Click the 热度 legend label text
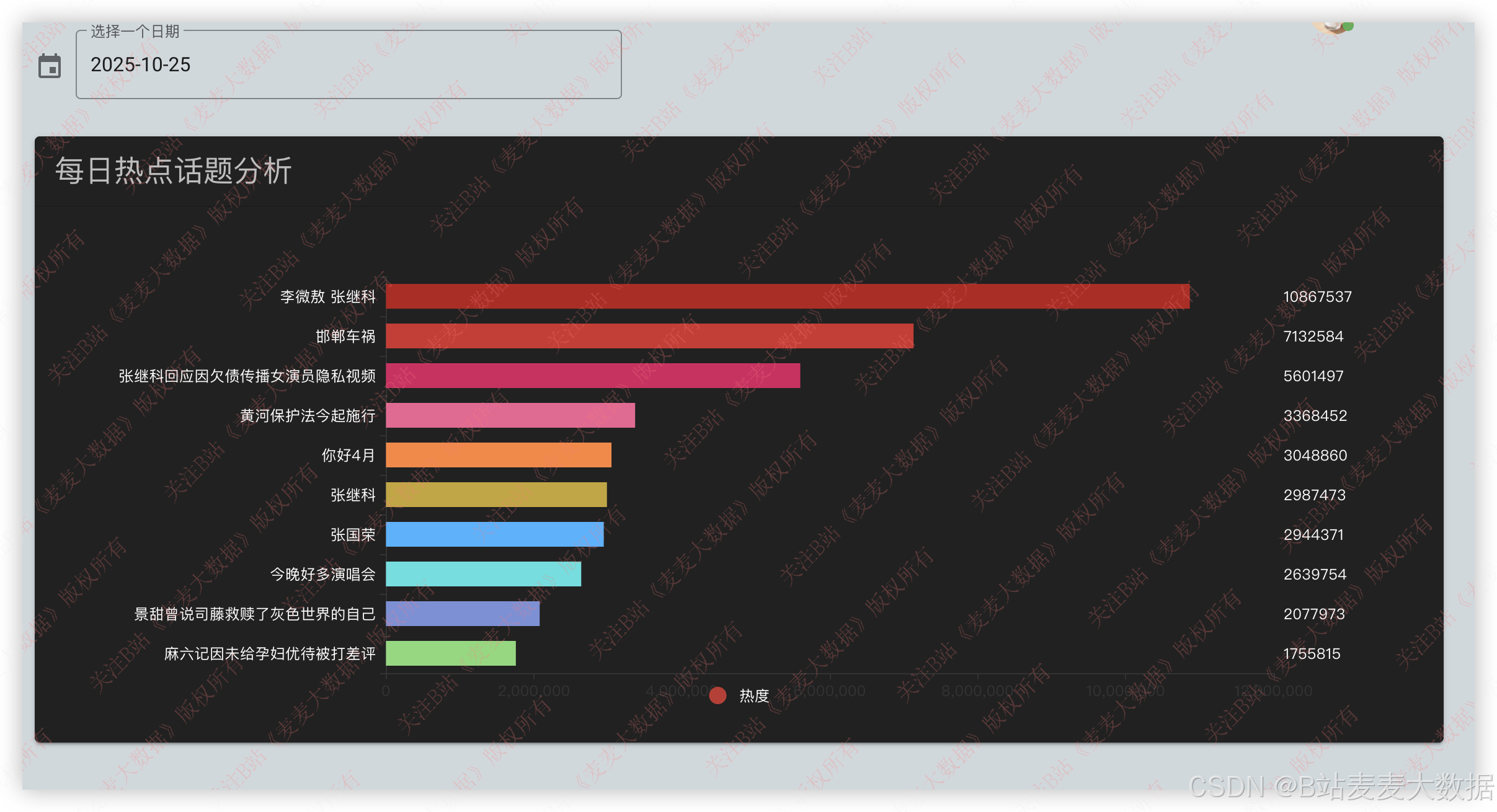 pyautogui.click(x=754, y=695)
